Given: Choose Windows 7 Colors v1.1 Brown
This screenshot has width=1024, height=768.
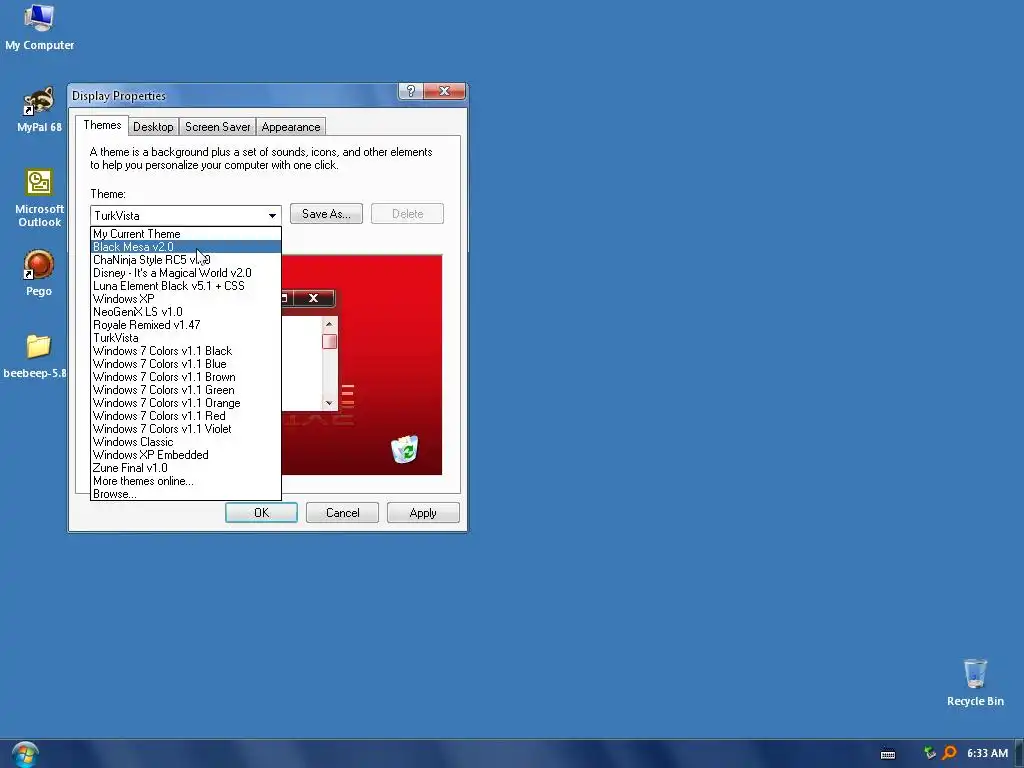Looking at the screenshot, I should coord(185,377).
